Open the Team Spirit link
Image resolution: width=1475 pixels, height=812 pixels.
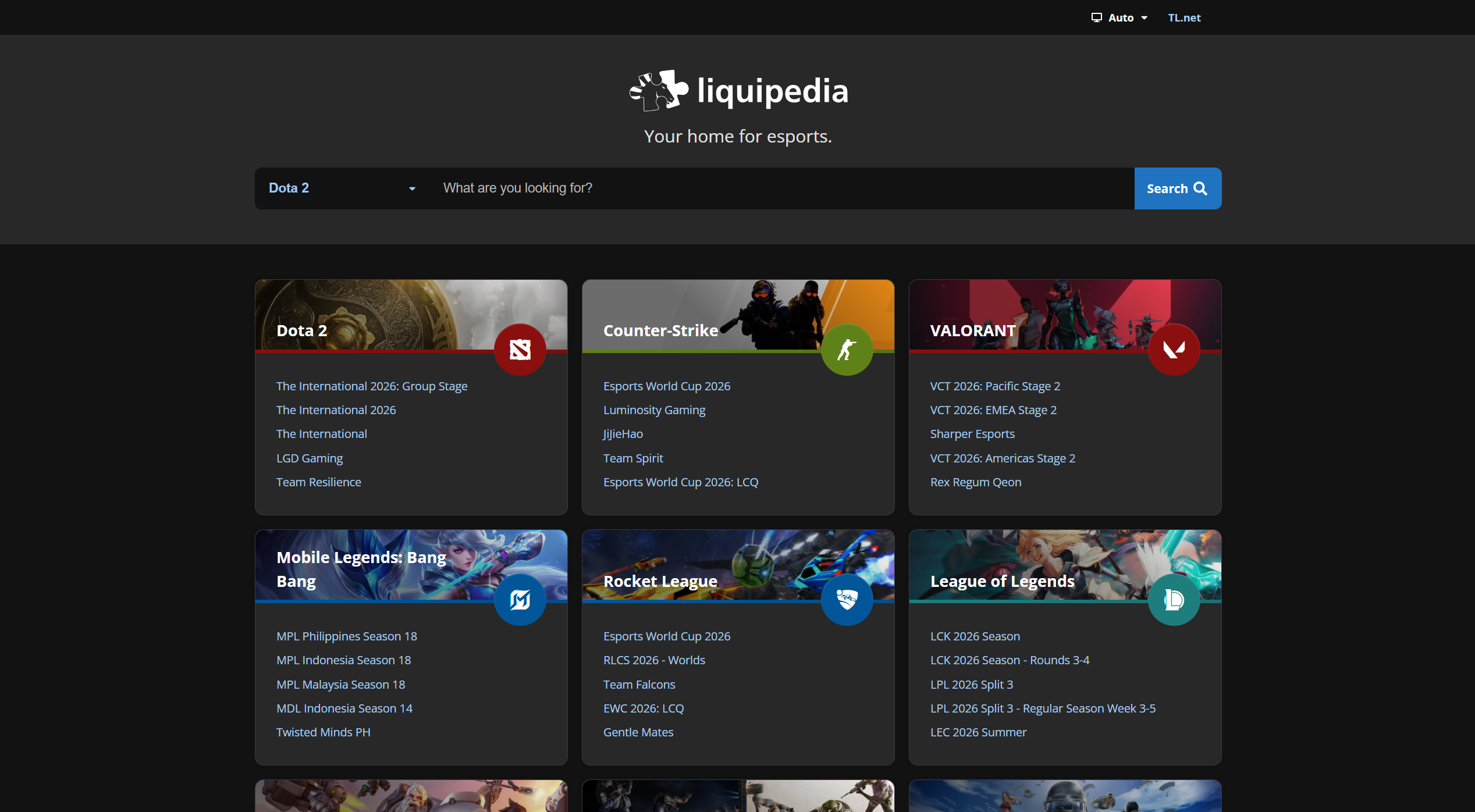633,458
